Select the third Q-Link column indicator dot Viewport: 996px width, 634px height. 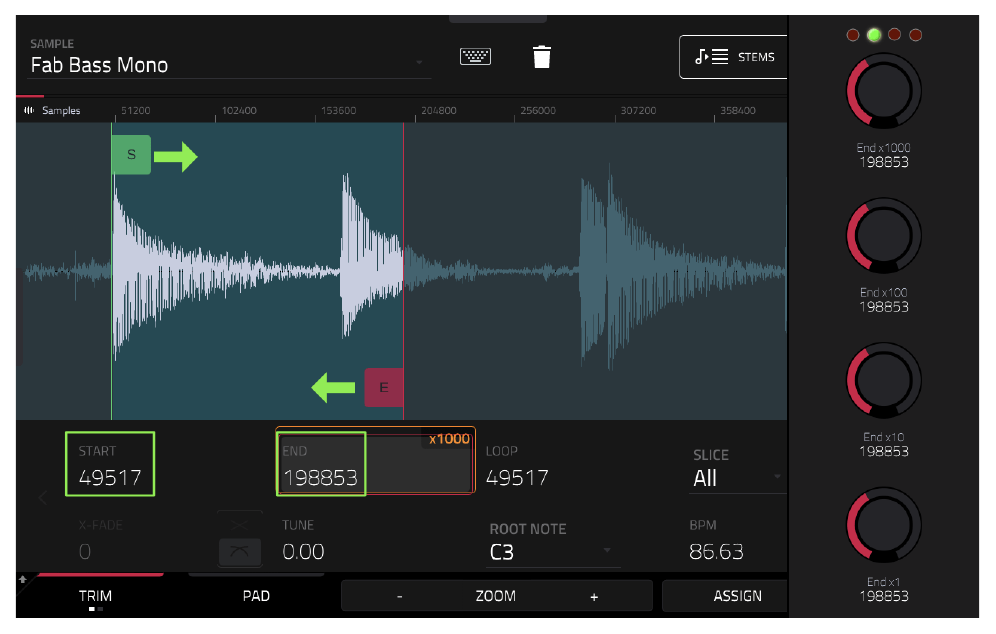coord(894,35)
